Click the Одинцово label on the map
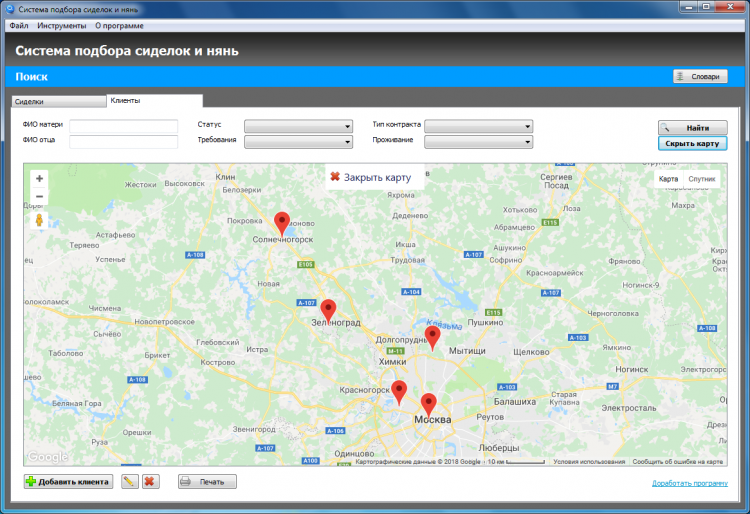The height and width of the screenshot is (514, 750). tap(354, 453)
